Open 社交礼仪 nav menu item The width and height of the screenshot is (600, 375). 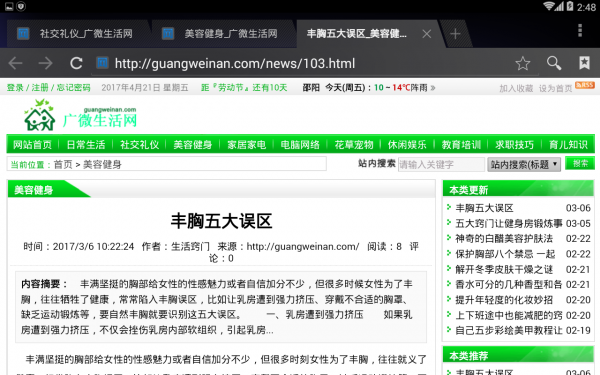[139, 145]
